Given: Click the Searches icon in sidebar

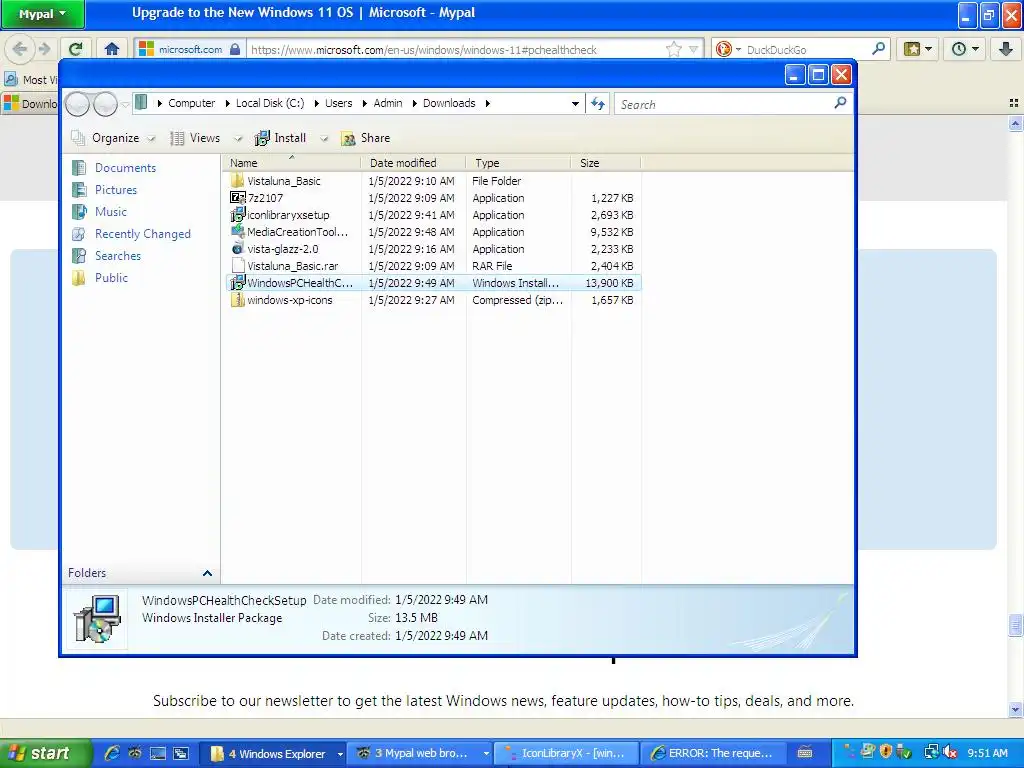Looking at the screenshot, I should click(79, 256).
